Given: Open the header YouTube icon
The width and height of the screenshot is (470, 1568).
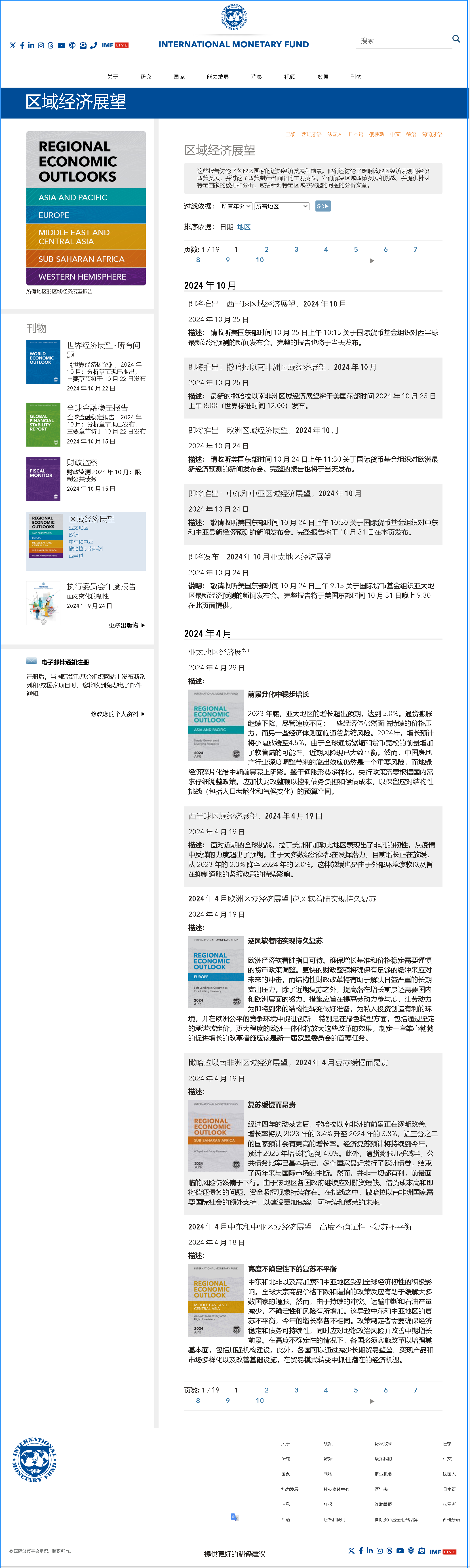Looking at the screenshot, I should 62,46.
